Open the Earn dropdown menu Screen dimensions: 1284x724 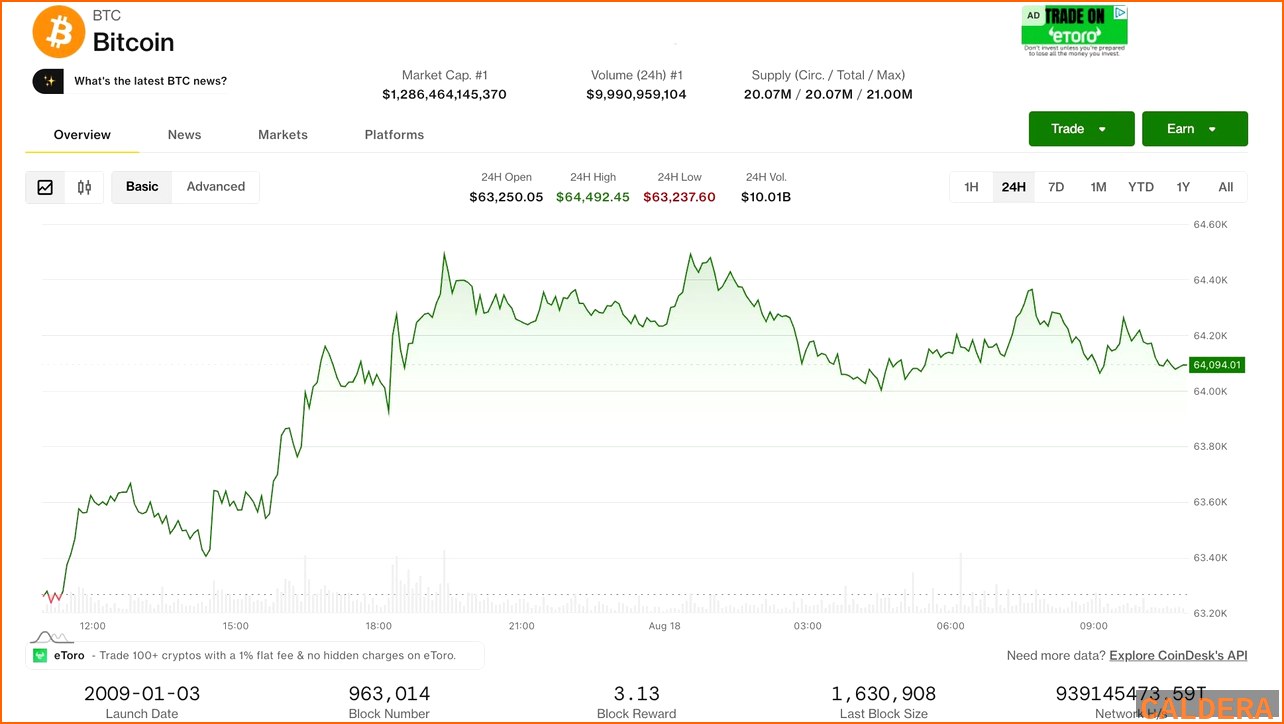(x=1194, y=129)
